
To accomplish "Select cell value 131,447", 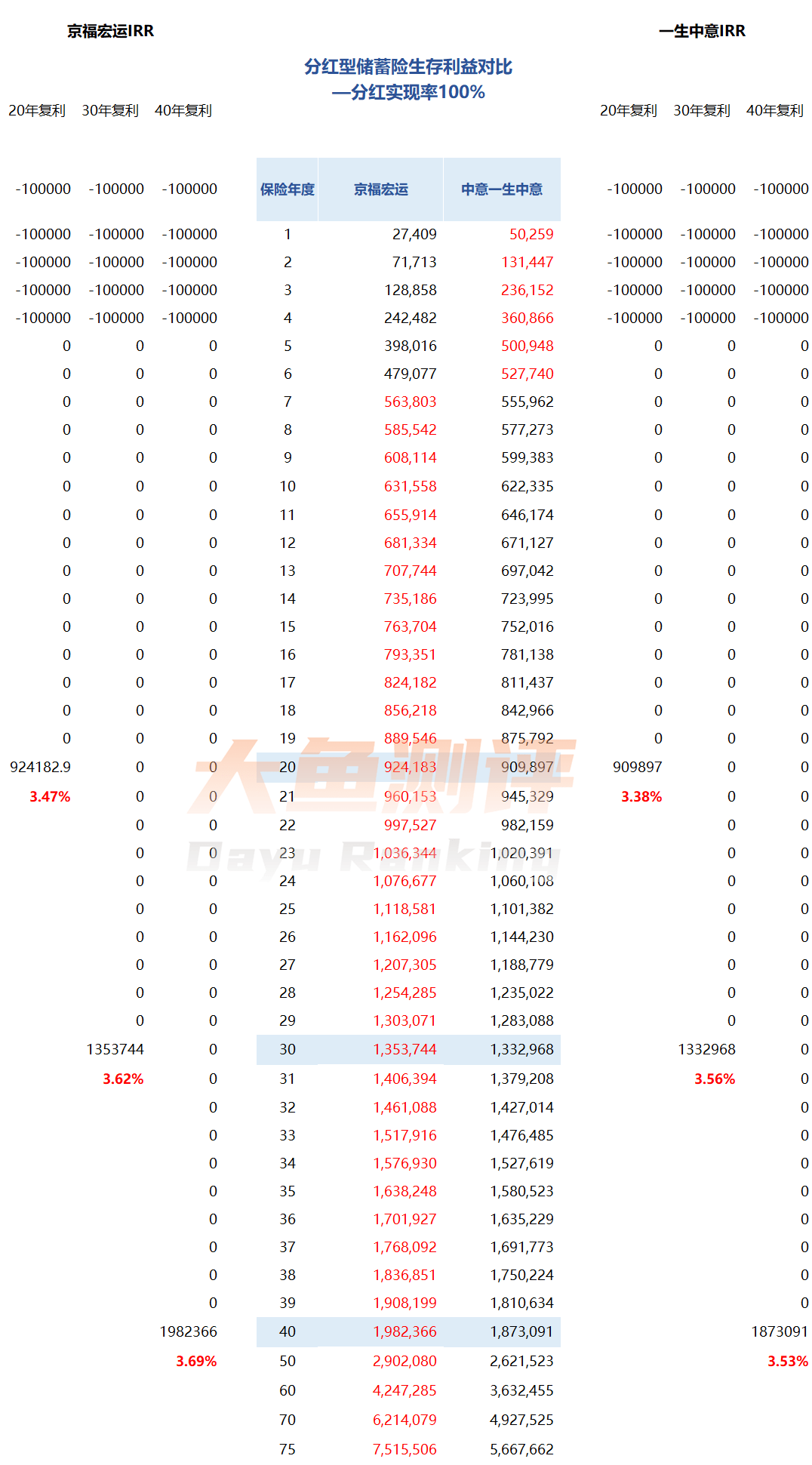I will tap(527, 262).
